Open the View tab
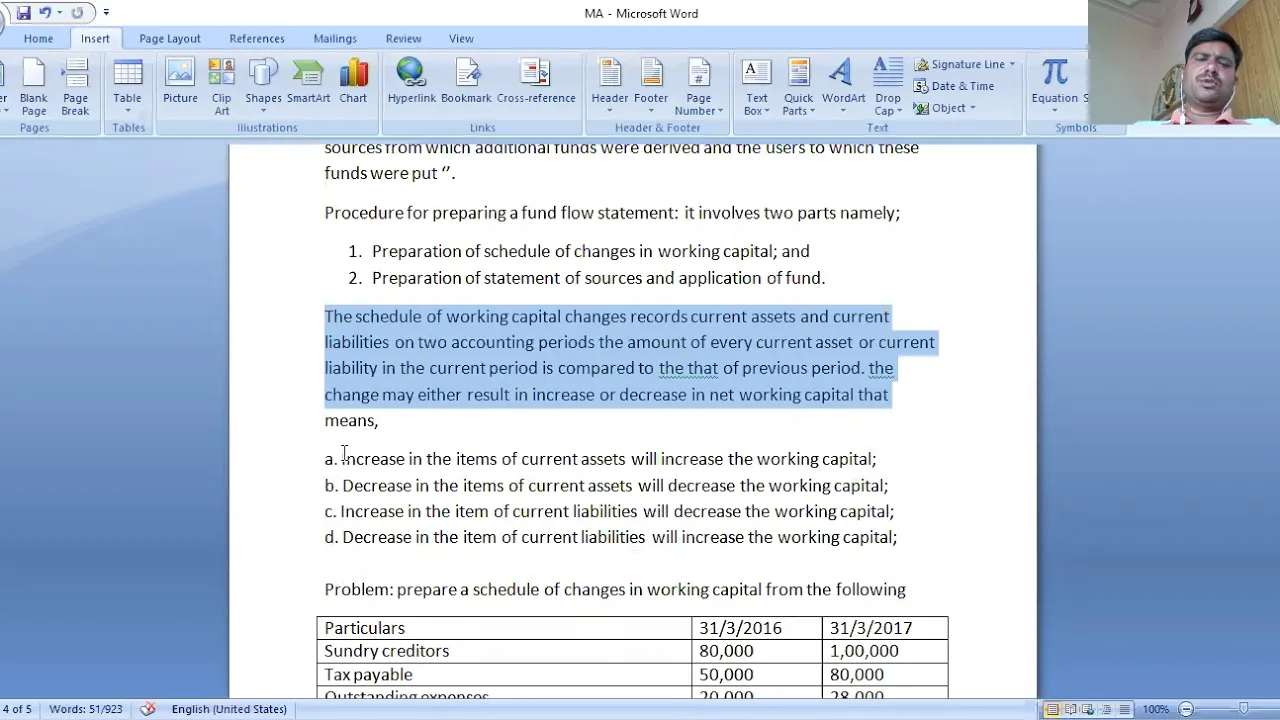Screen dimensions: 1280x720 (461, 38)
